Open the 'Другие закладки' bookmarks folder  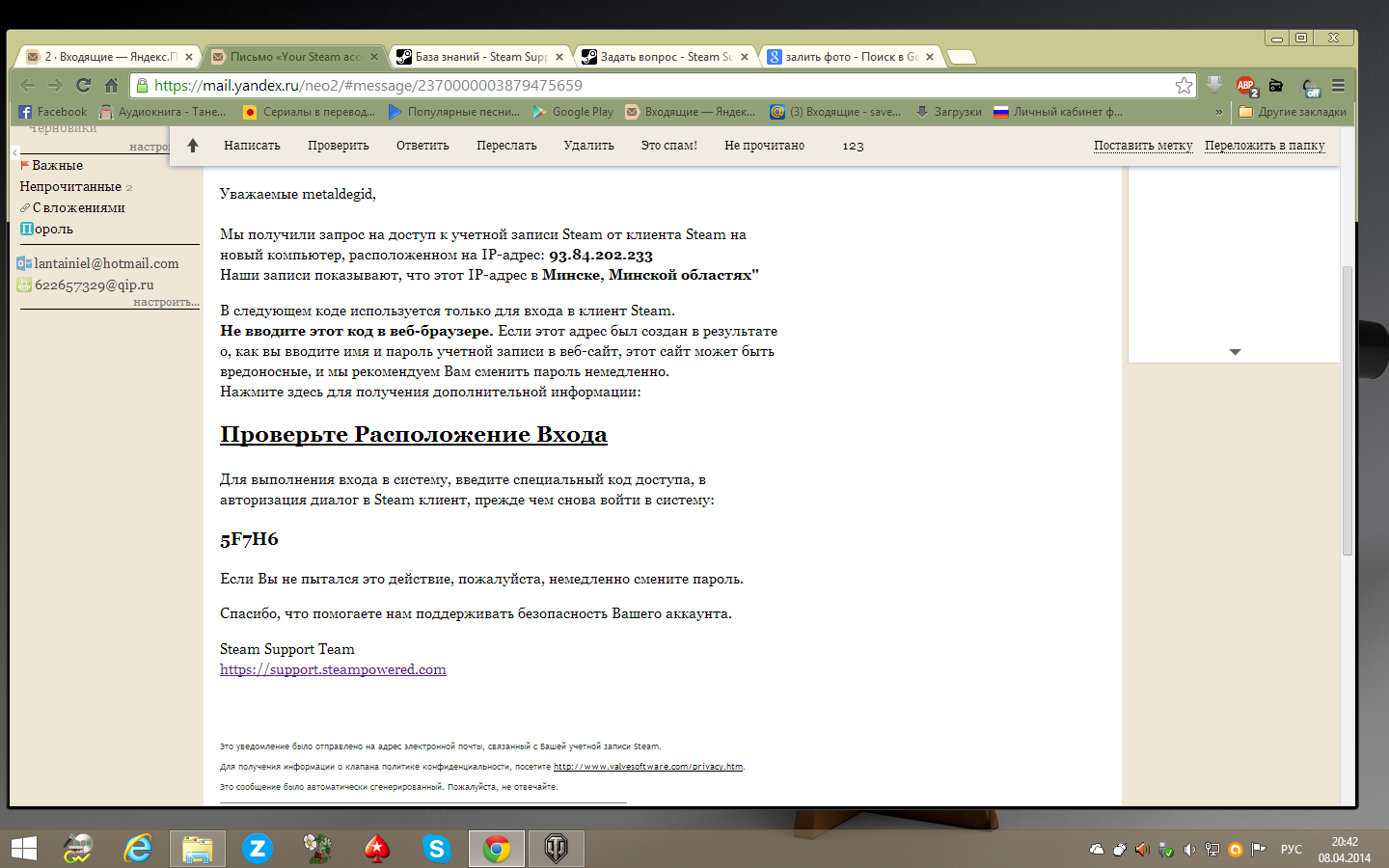(1293, 112)
